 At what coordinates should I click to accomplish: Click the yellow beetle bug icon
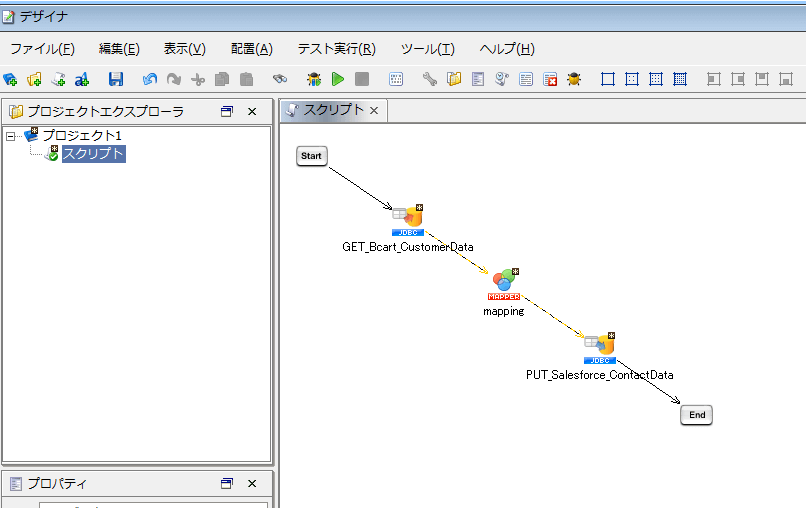pos(574,79)
